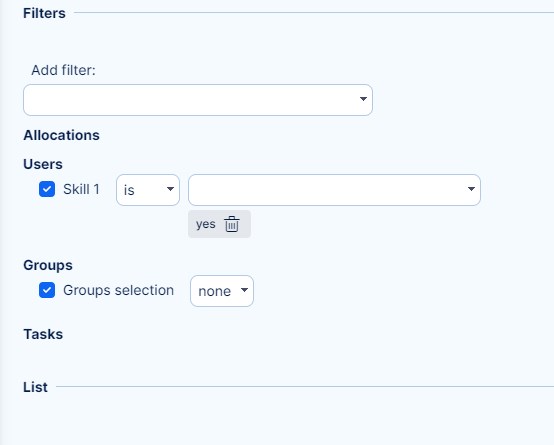
Task: Click the Allocations heading
Action: (61, 135)
